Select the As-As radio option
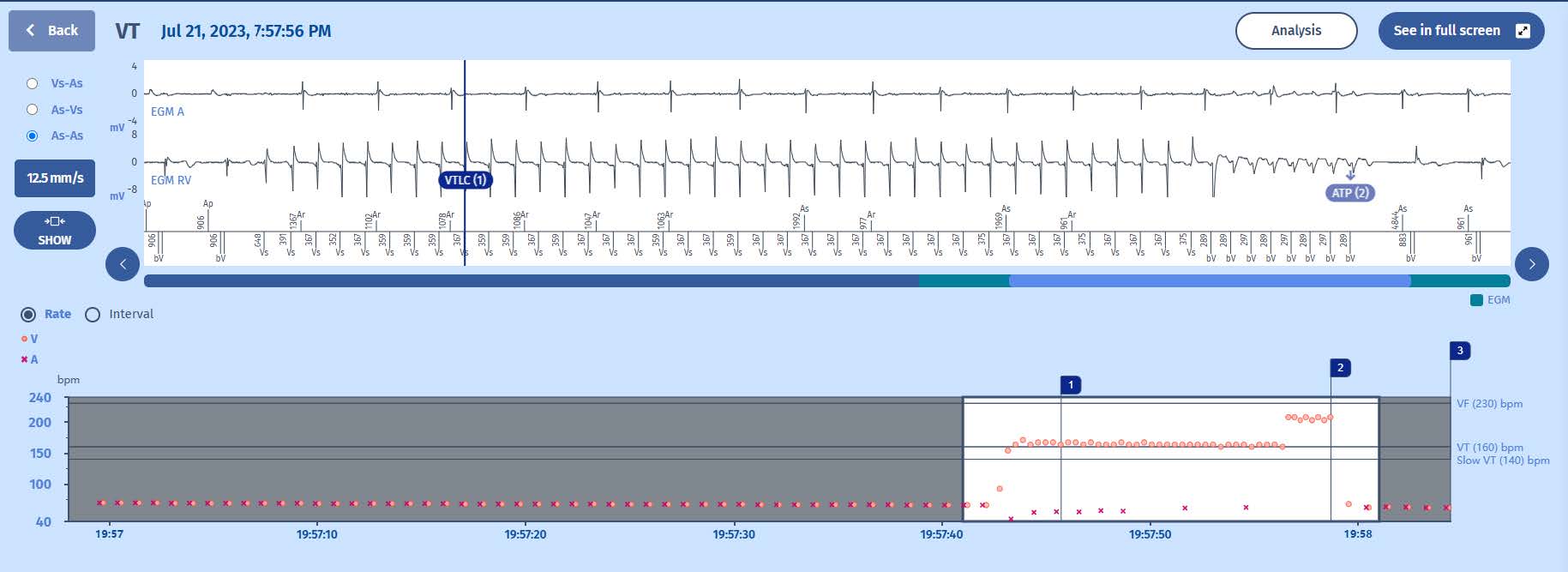Screen dimensions: 1568x572 (x=33, y=135)
